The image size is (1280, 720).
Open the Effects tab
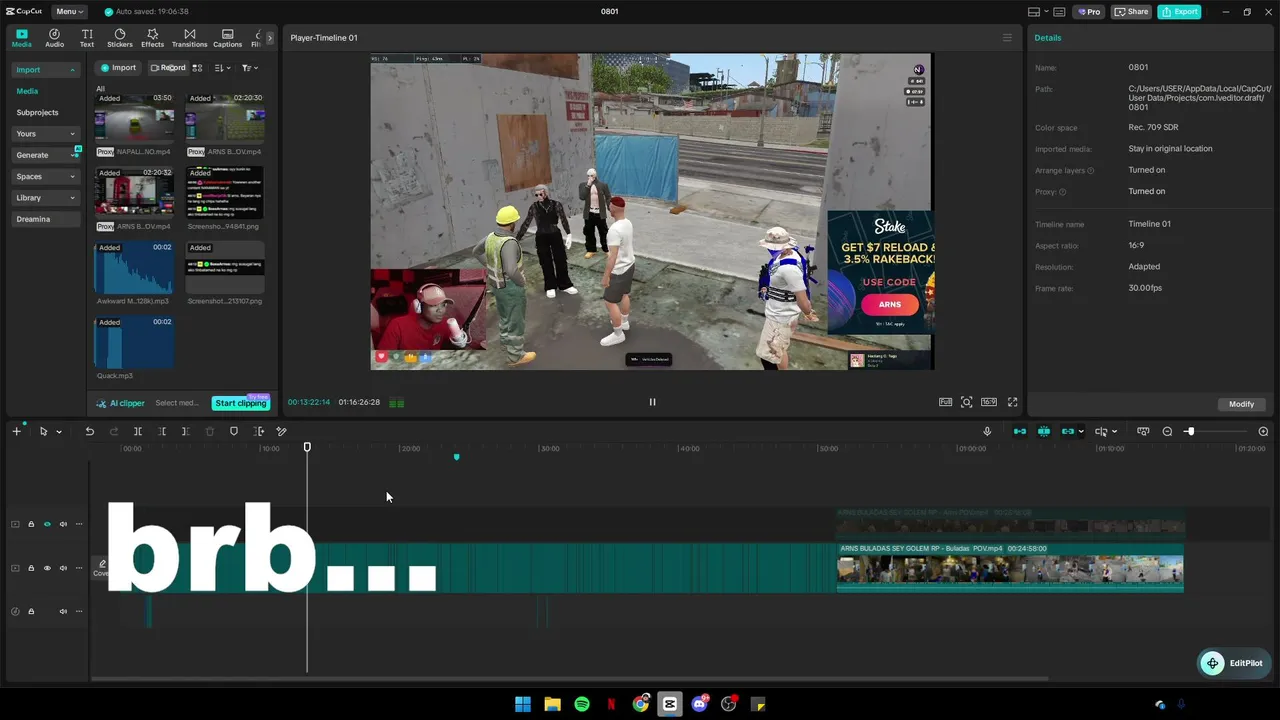pos(152,38)
